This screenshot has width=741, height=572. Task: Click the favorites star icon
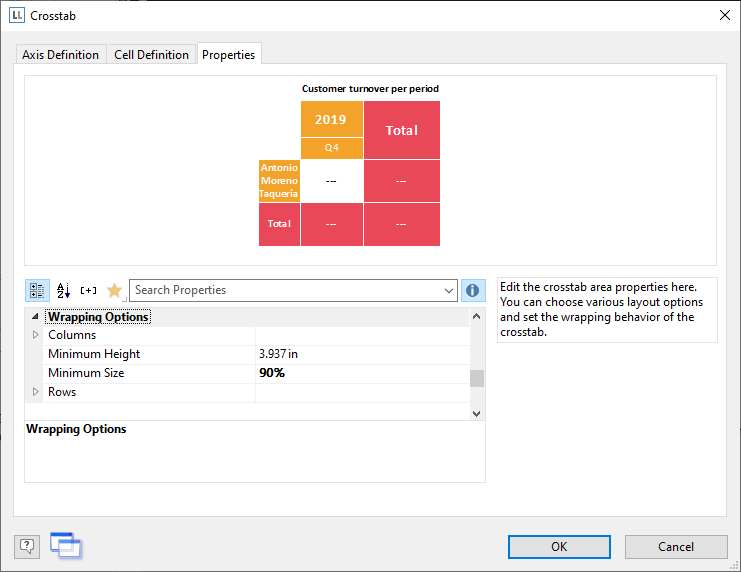pos(114,290)
